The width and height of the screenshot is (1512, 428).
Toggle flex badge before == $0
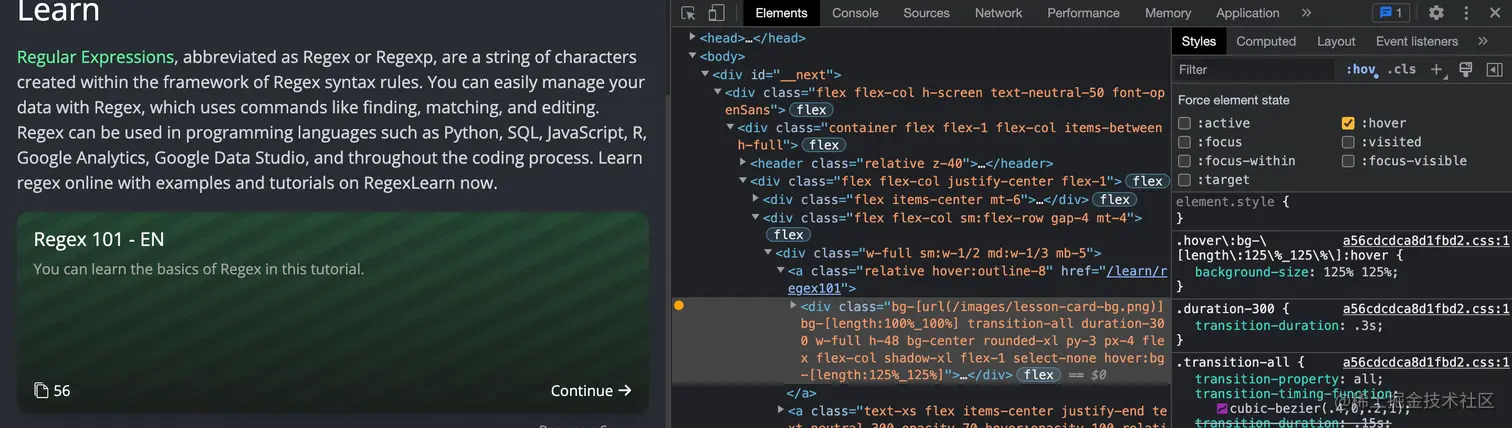(x=1038, y=375)
